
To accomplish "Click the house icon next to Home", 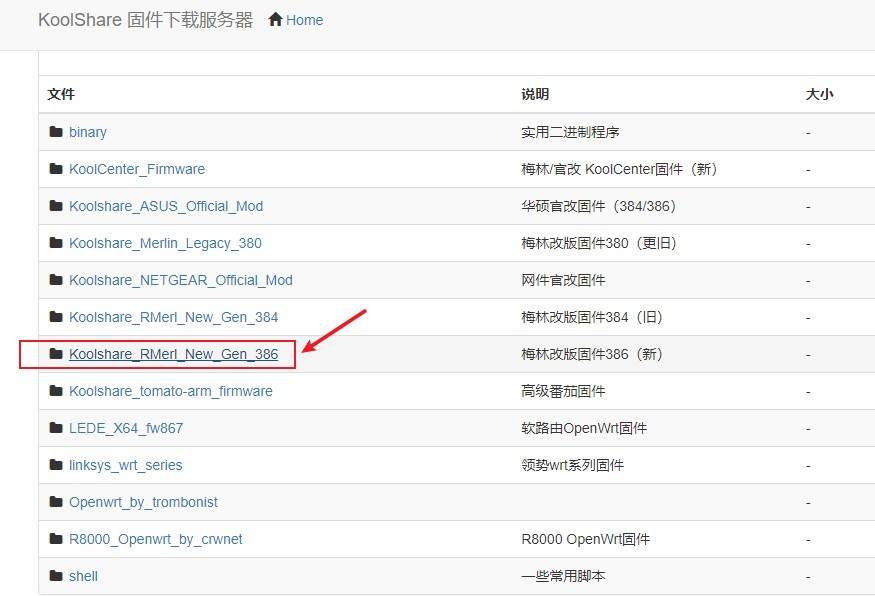I will tap(275, 19).
